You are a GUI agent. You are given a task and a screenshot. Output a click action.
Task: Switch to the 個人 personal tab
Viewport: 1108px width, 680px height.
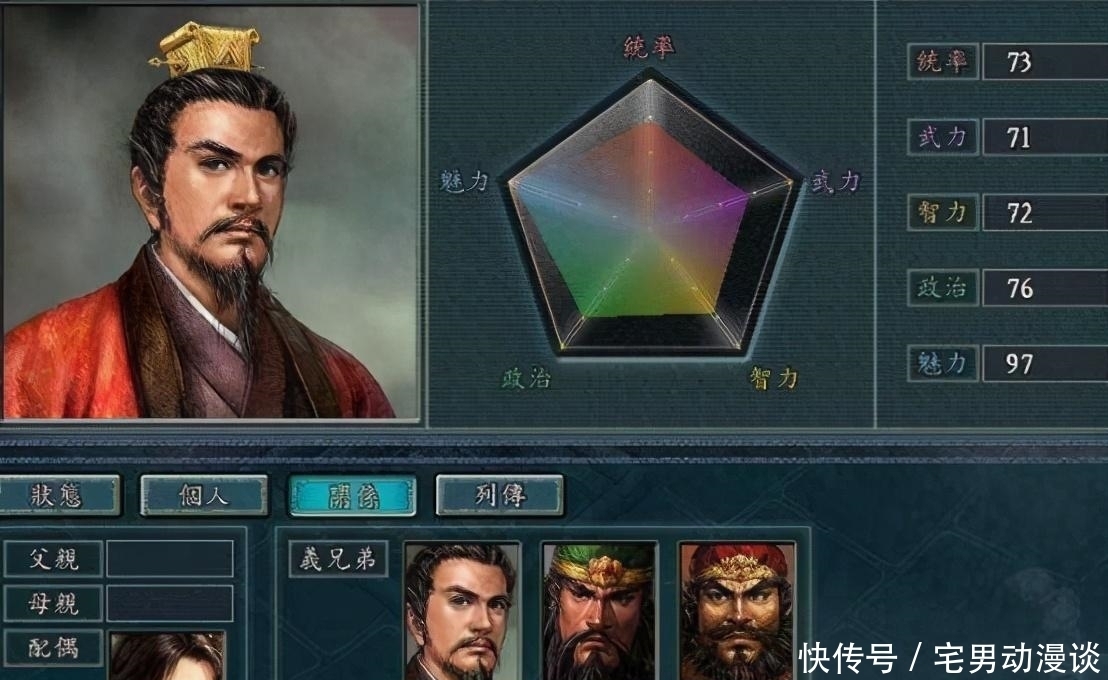(x=204, y=495)
